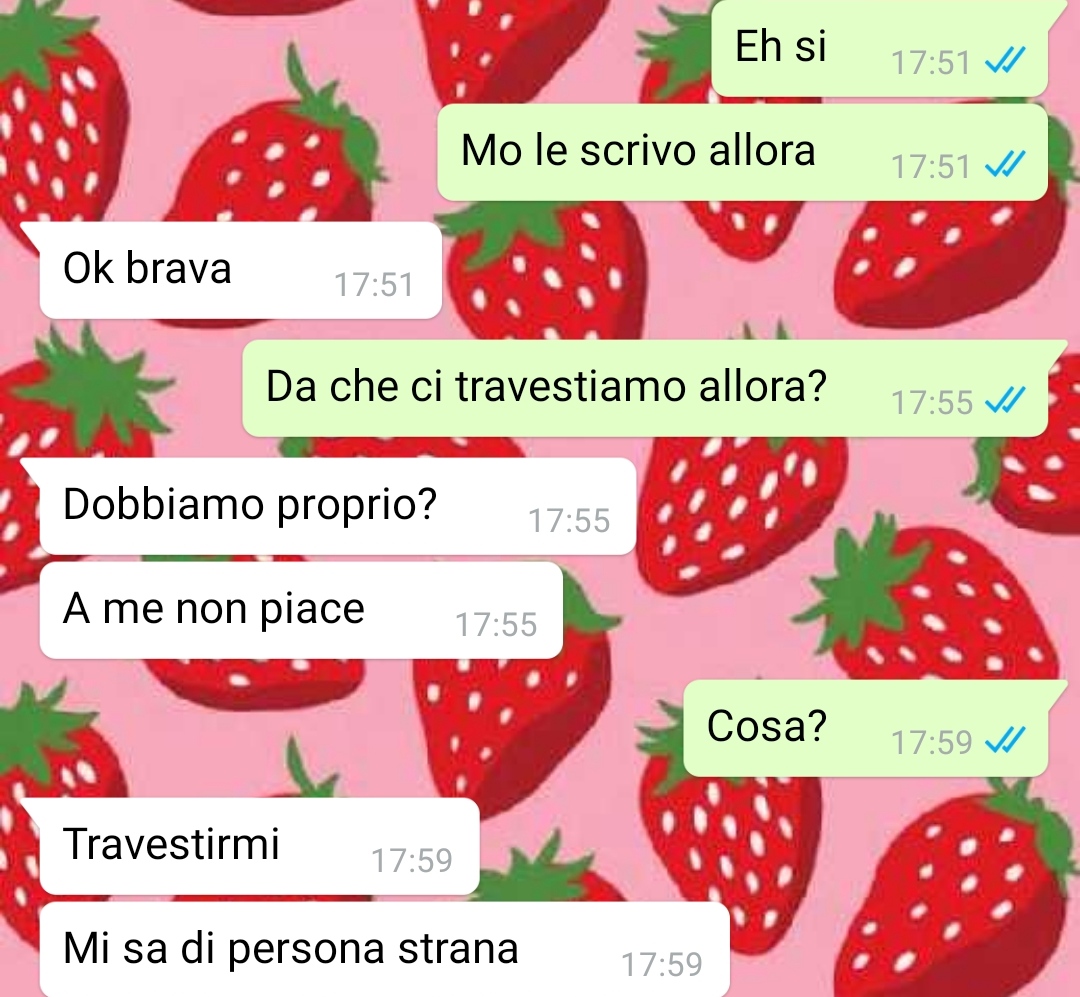Tap the 17:55 timestamp on 'A me non piace'
1080x997 pixels.
click(496, 625)
